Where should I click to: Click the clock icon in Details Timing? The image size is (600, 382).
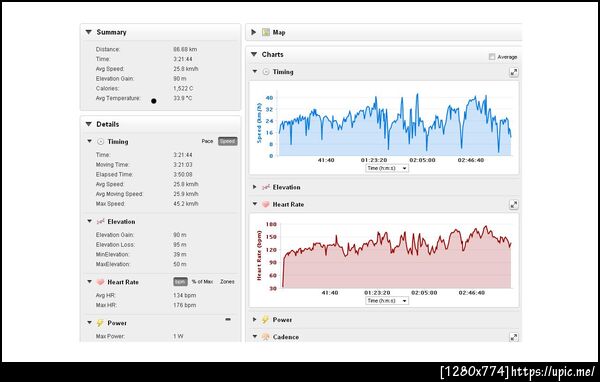(x=100, y=142)
